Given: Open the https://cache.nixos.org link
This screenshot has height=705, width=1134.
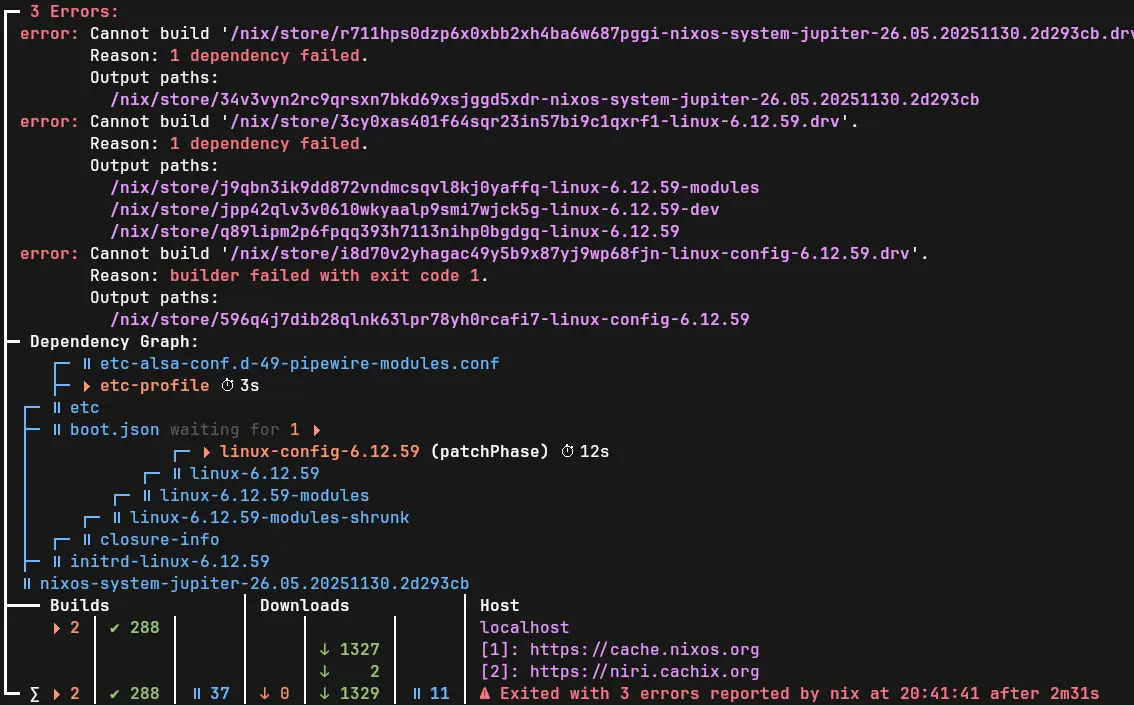Looking at the screenshot, I should click(x=644, y=649).
